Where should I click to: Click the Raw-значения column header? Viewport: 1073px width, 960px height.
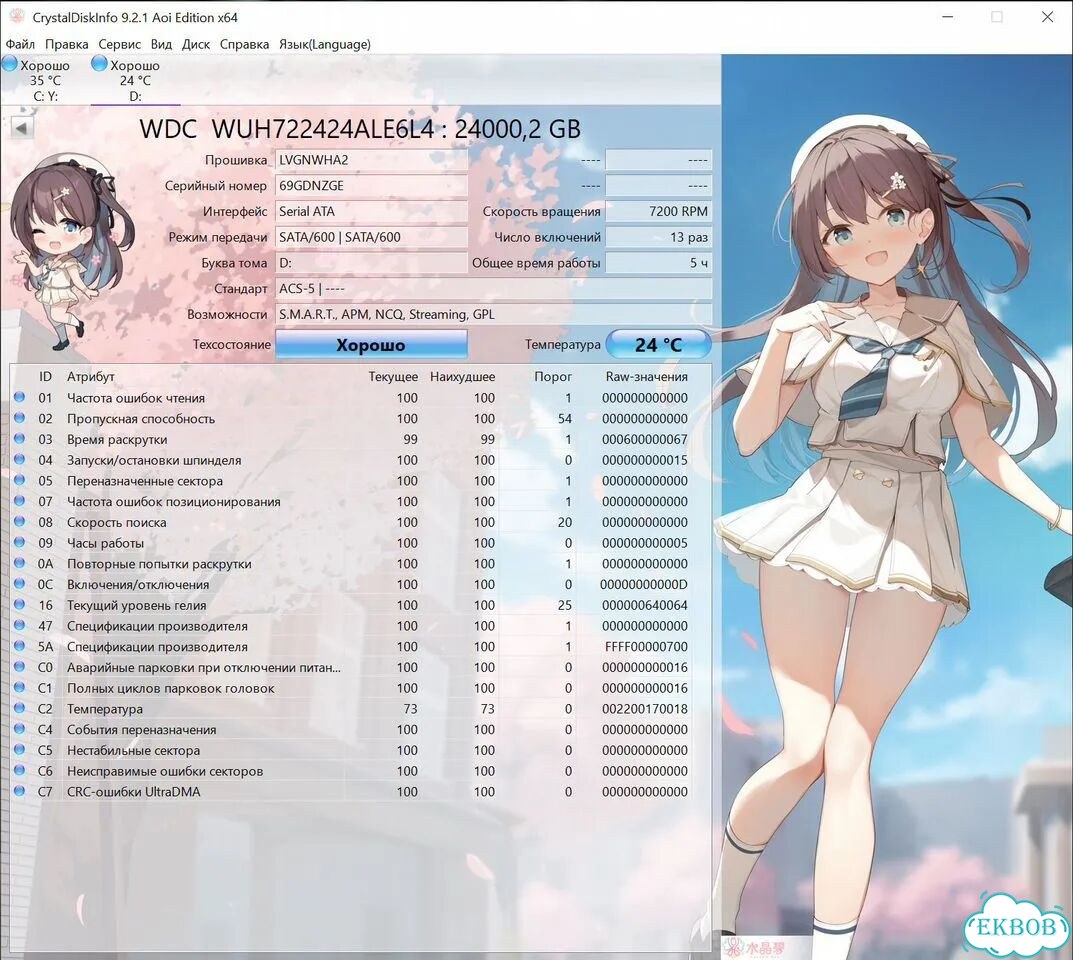pos(646,377)
